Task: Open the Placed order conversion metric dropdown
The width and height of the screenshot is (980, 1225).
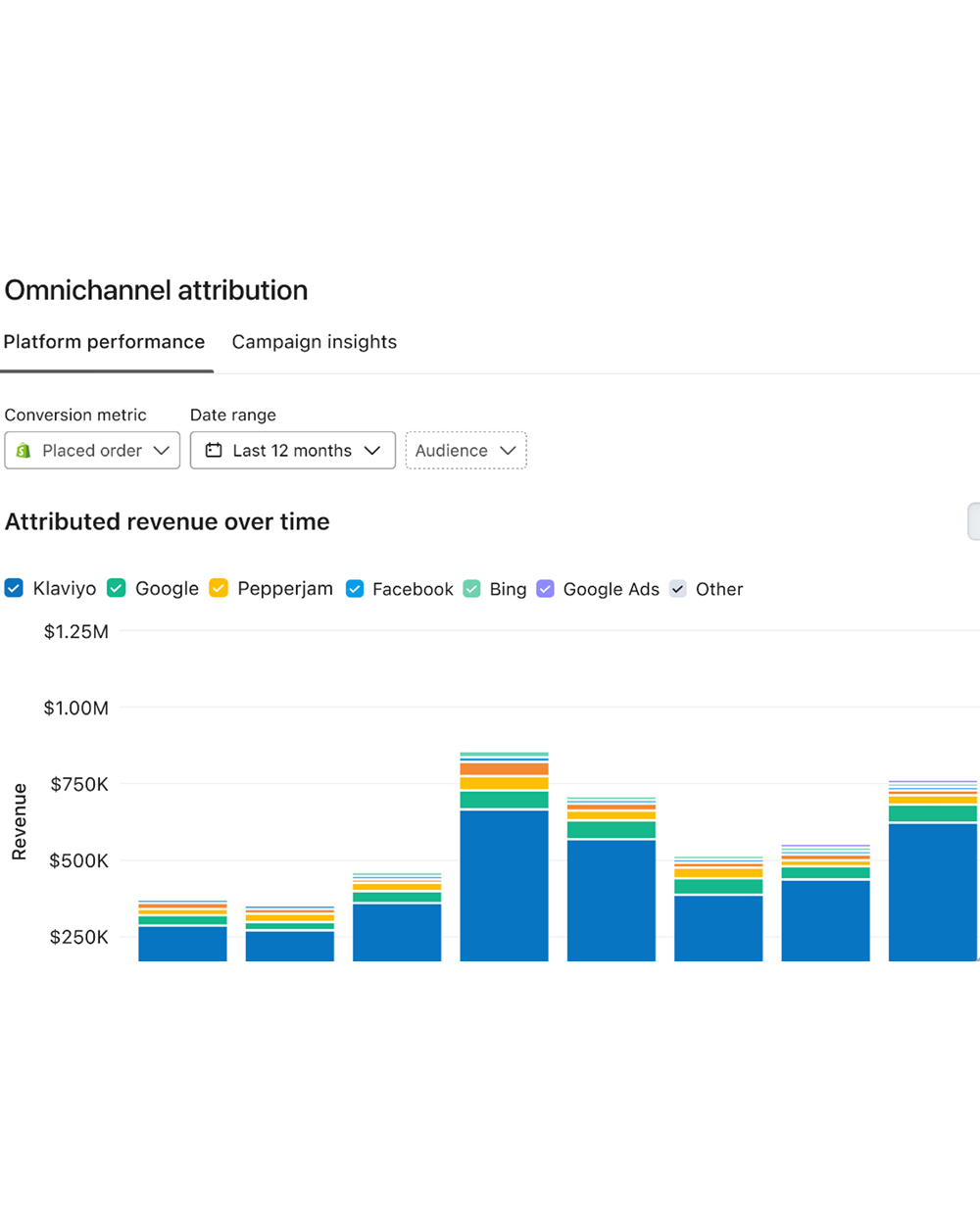Action: click(92, 451)
